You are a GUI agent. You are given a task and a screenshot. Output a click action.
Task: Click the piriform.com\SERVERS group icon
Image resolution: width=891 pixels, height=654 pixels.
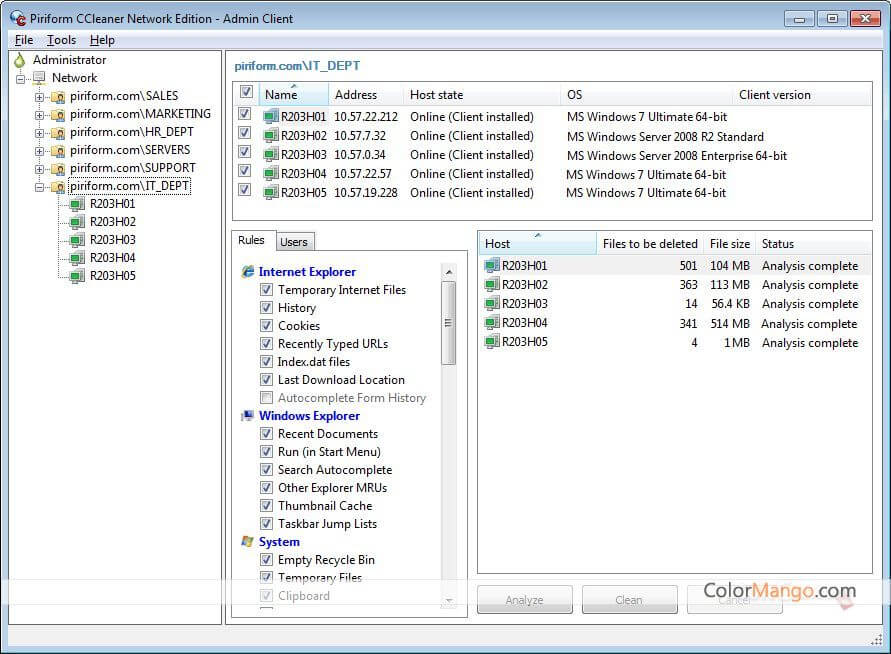coord(58,150)
